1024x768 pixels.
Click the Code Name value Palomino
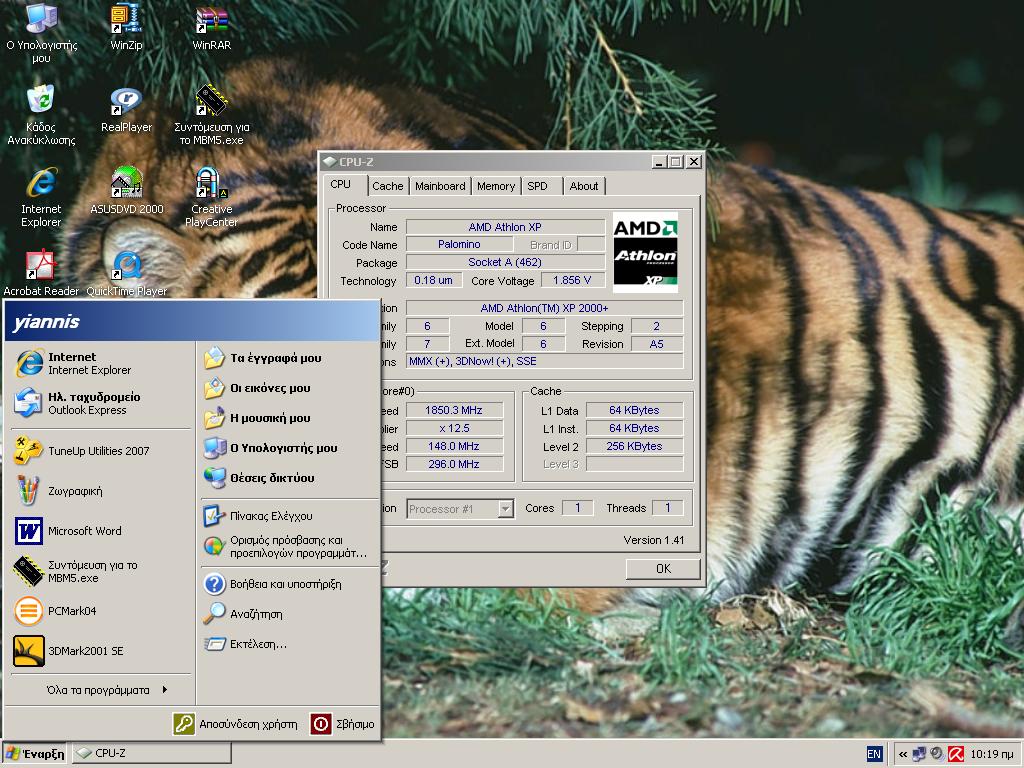click(x=459, y=244)
